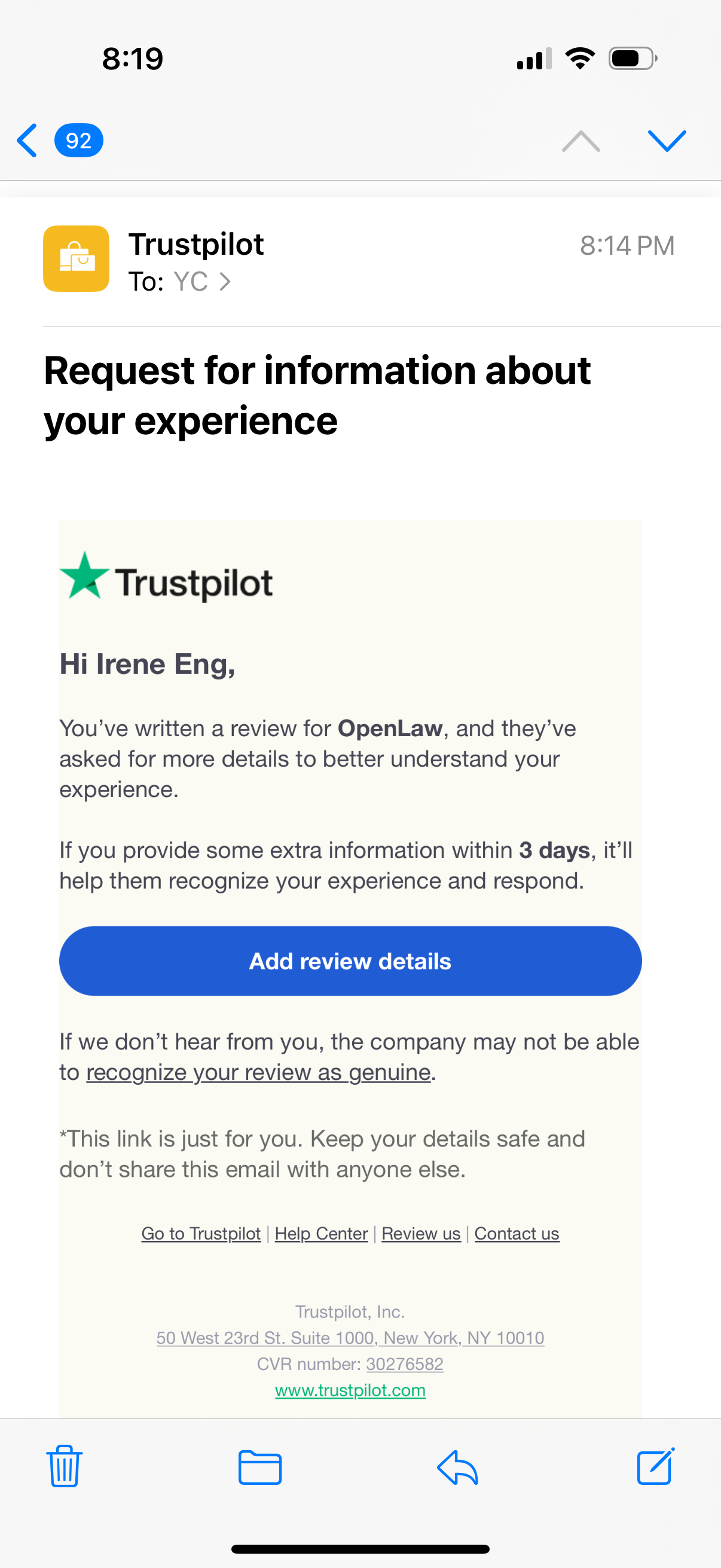This screenshot has width=721, height=1568.
Task: Open the Go to Trustpilot link
Action: tap(201, 1234)
